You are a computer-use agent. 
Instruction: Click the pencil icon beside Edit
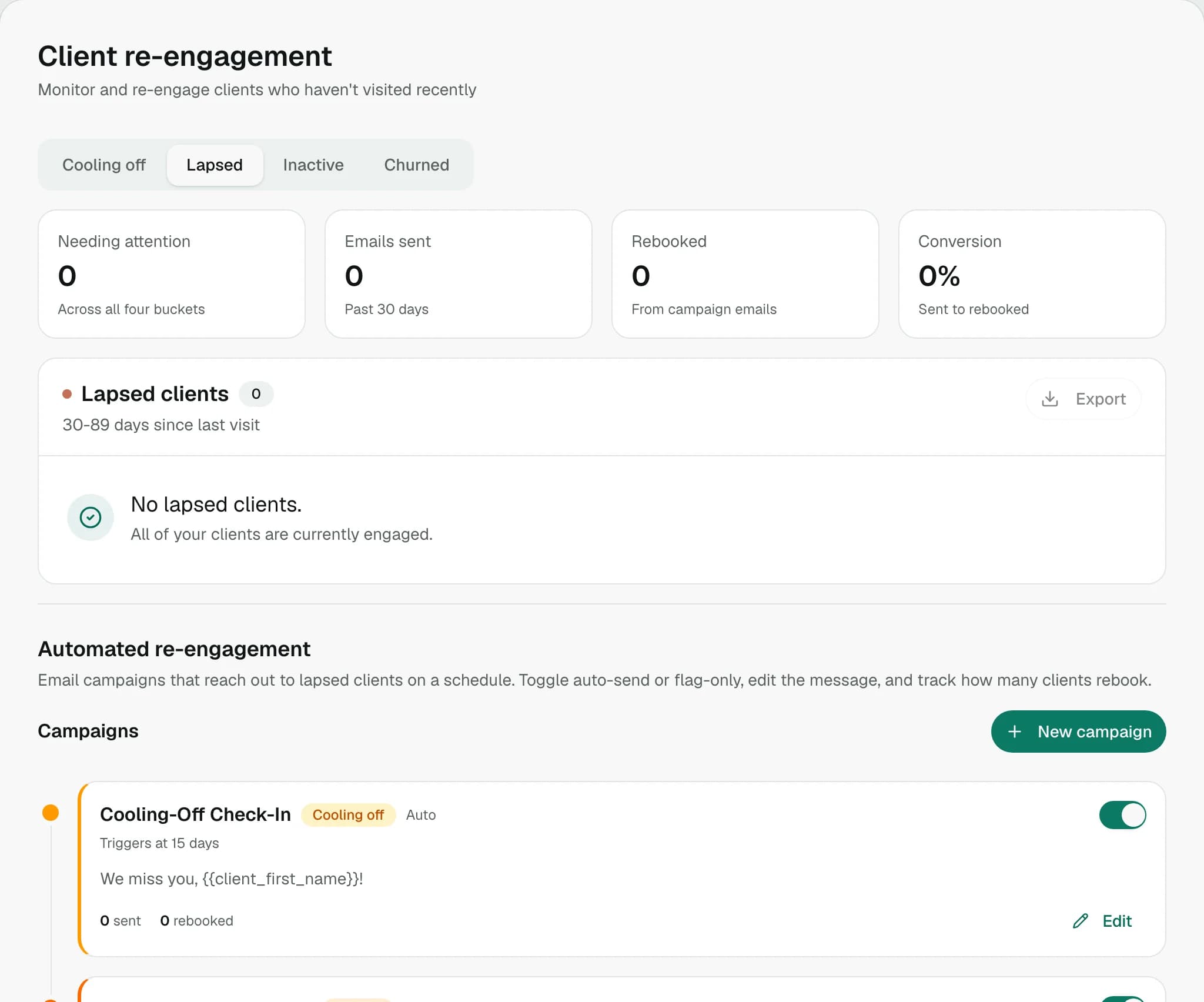pos(1080,921)
